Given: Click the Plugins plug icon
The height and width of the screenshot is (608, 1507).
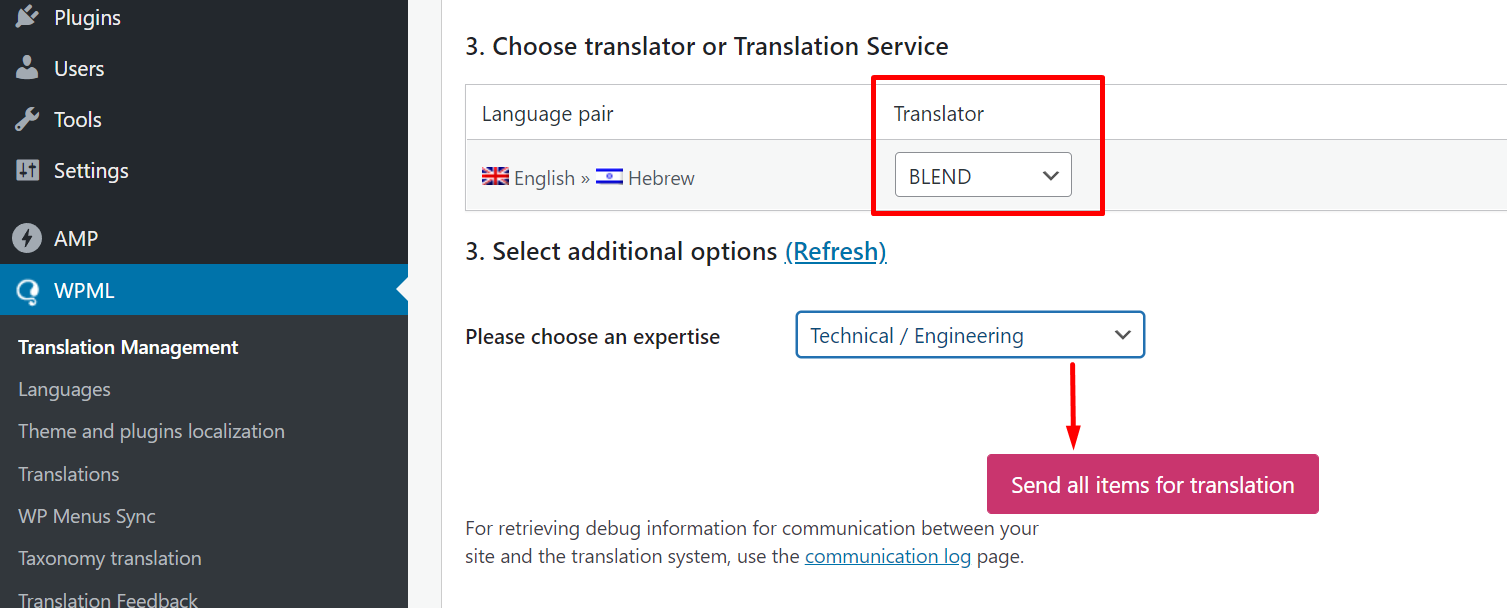Looking at the screenshot, I should [x=27, y=17].
